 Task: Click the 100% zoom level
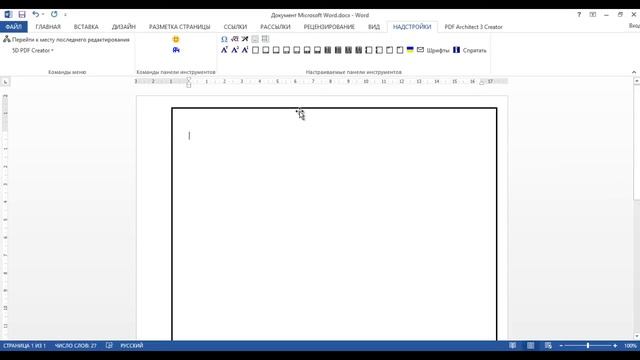click(x=630, y=346)
